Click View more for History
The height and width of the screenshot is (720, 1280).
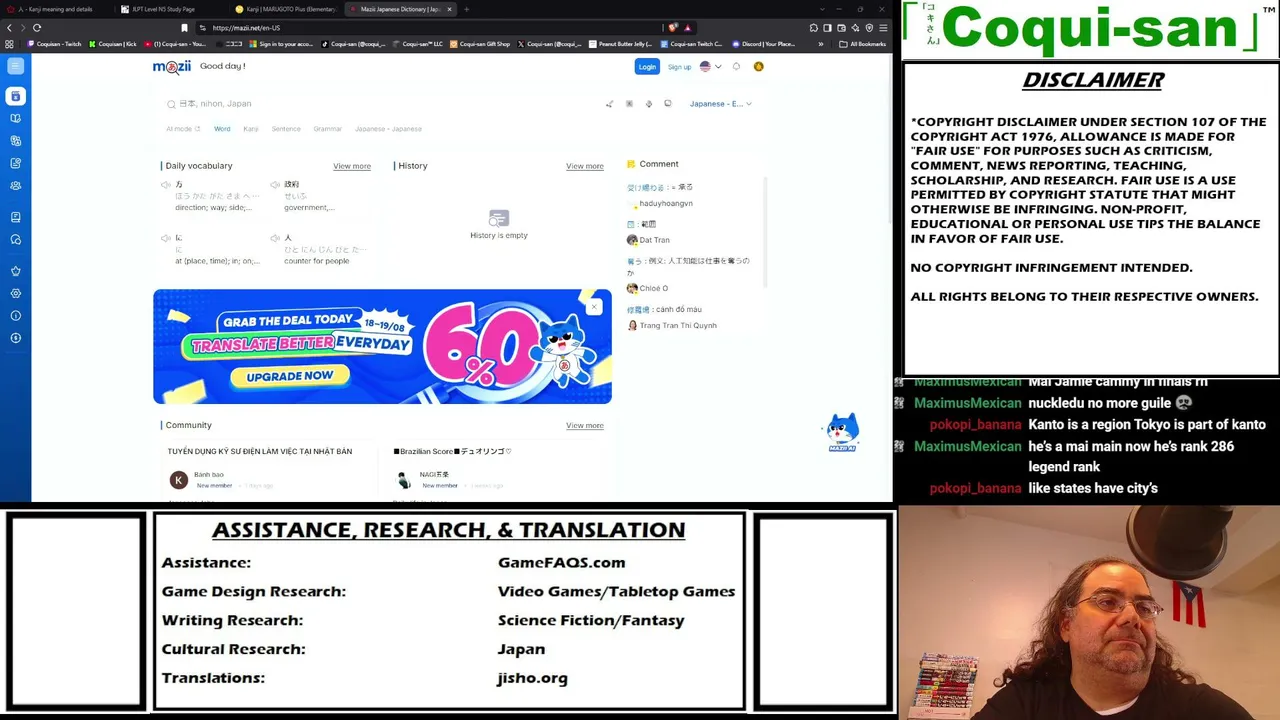coord(585,166)
